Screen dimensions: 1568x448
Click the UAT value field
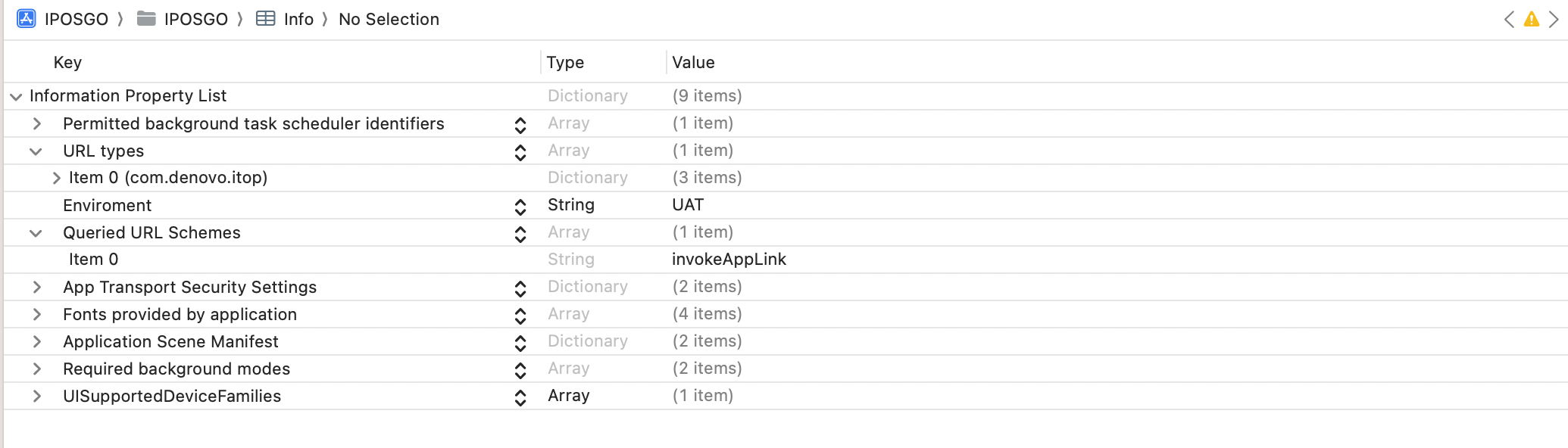click(688, 205)
